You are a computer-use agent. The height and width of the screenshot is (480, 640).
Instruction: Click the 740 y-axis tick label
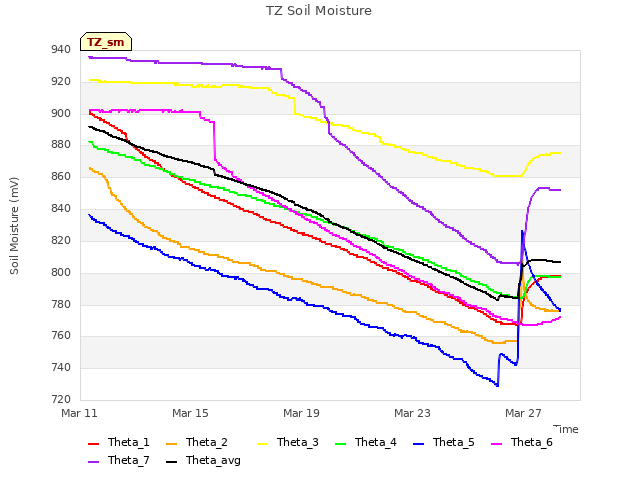point(61,367)
